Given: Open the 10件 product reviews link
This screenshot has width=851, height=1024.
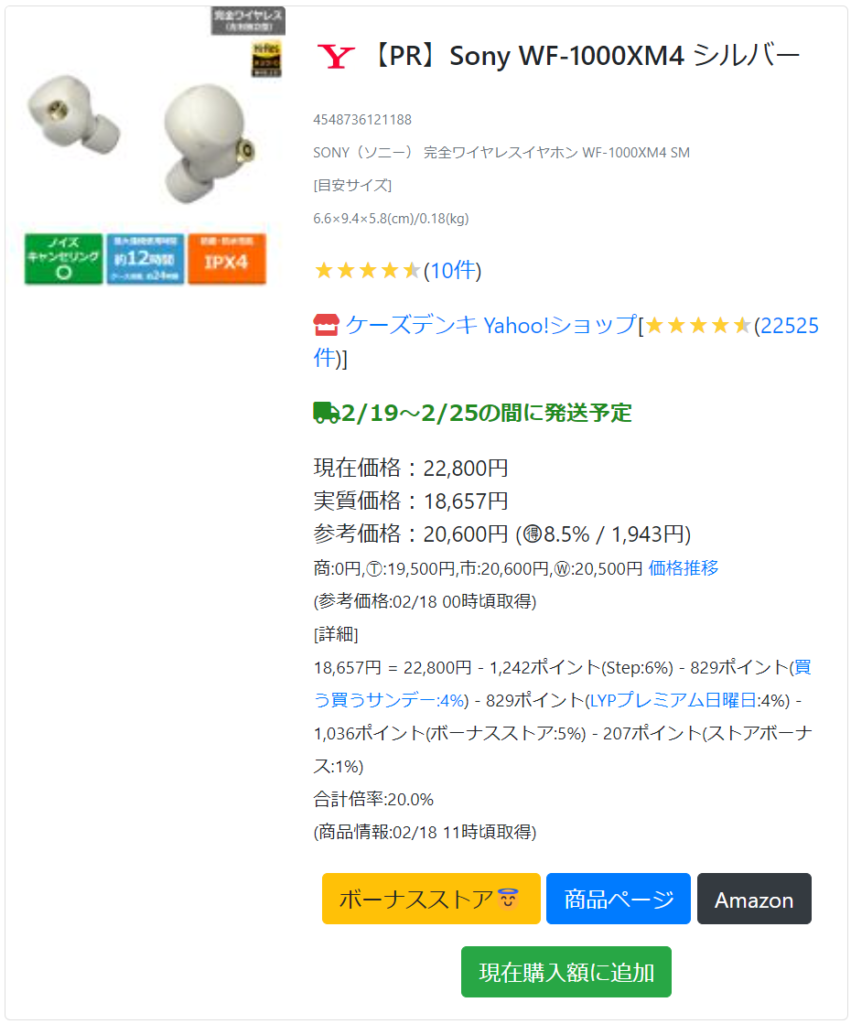Looking at the screenshot, I should tap(452, 270).
